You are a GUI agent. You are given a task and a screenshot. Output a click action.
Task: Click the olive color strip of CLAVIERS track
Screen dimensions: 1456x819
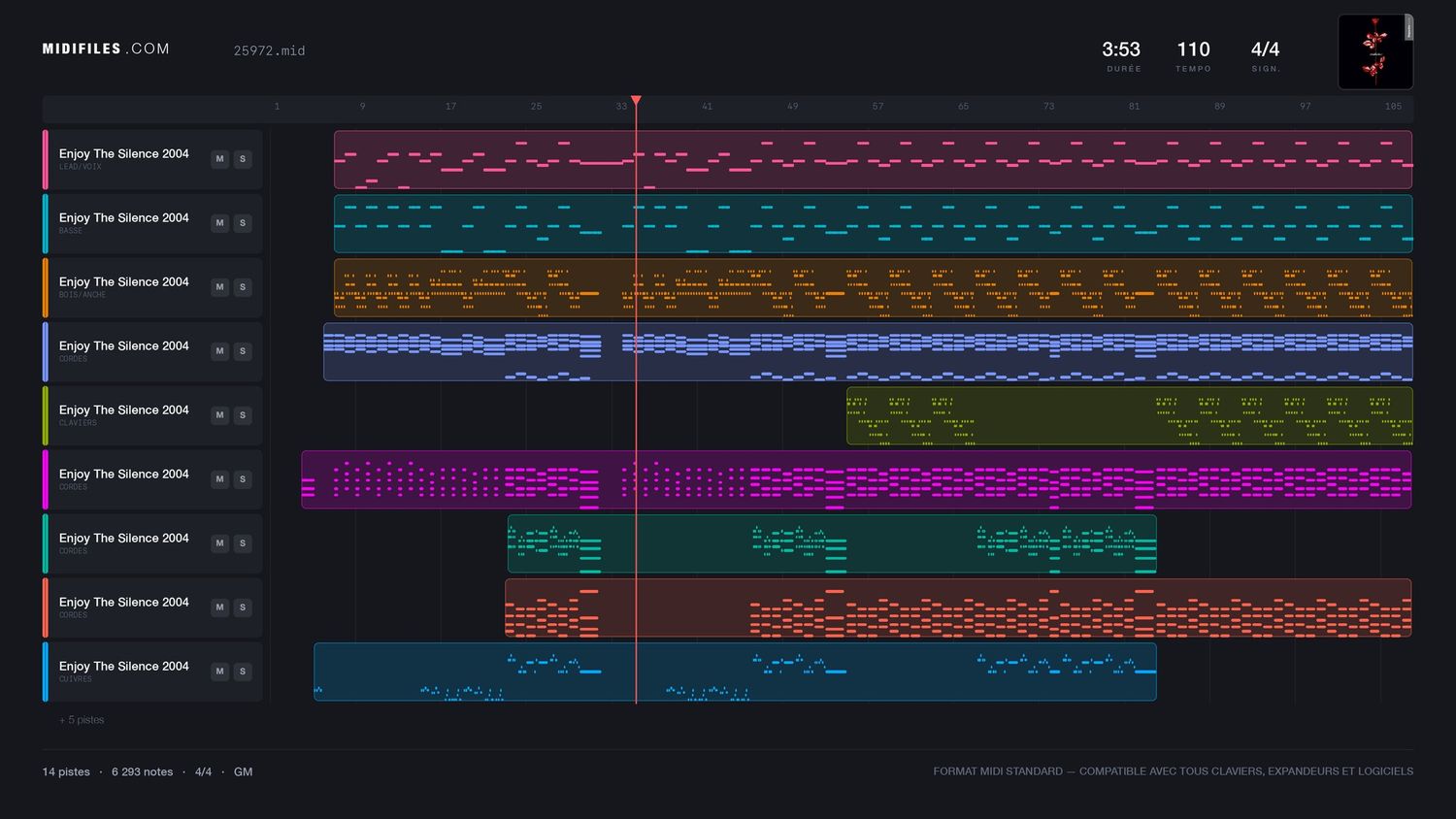pyautogui.click(x=46, y=415)
